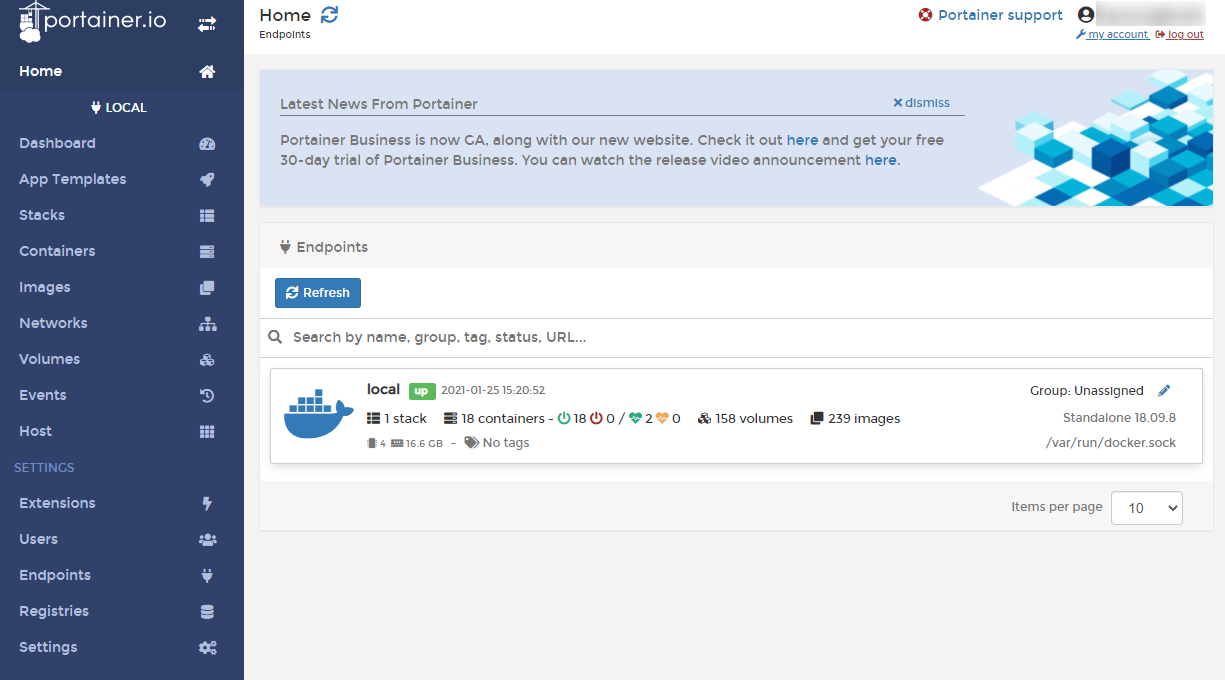Open Settings in the sidebar
The width and height of the screenshot is (1225, 680).
pyautogui.click(x=122, y=648)
